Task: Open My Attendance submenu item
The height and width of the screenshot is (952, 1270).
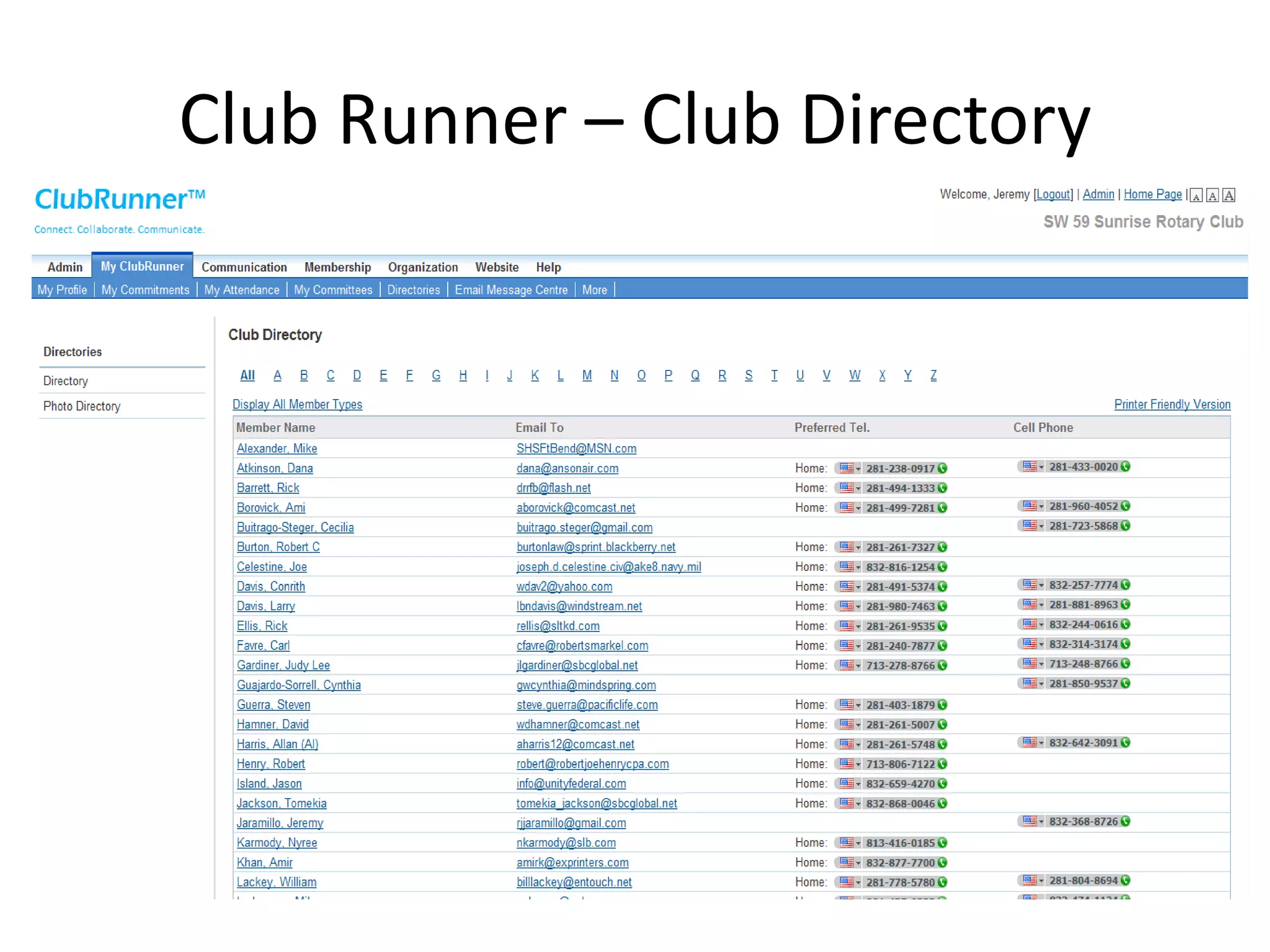Action: (242, 290)
